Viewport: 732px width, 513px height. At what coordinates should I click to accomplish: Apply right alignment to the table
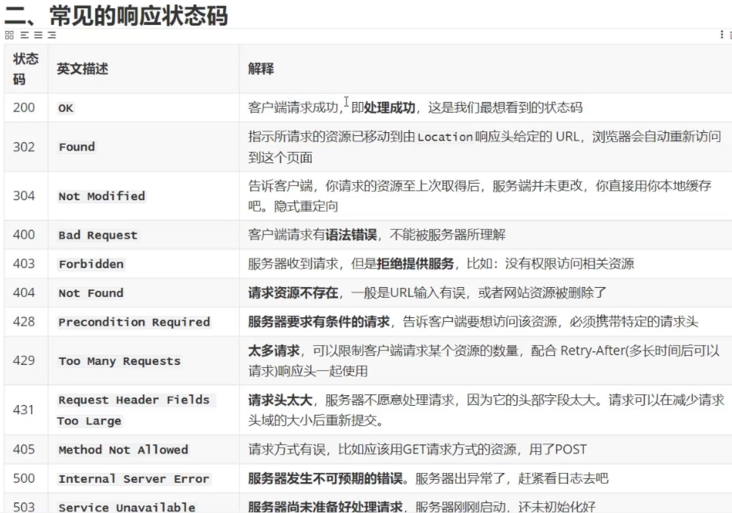[52, 35]
